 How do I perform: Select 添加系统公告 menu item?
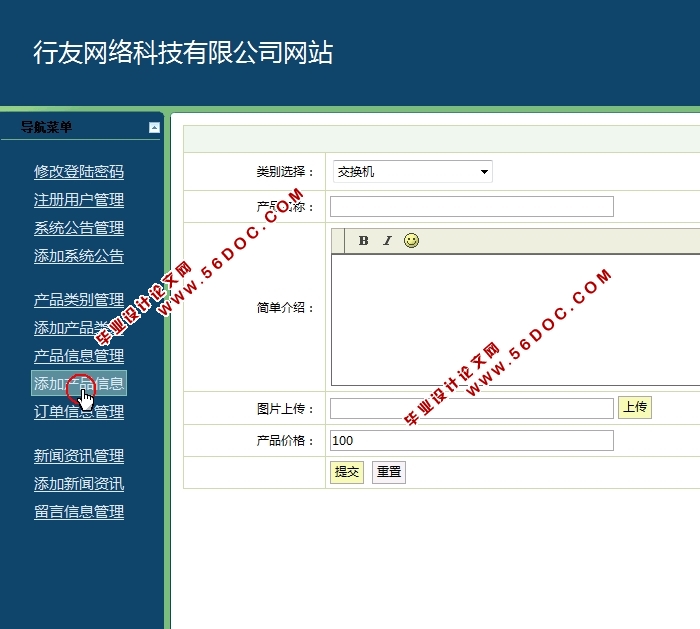click(x=79, y=256)
